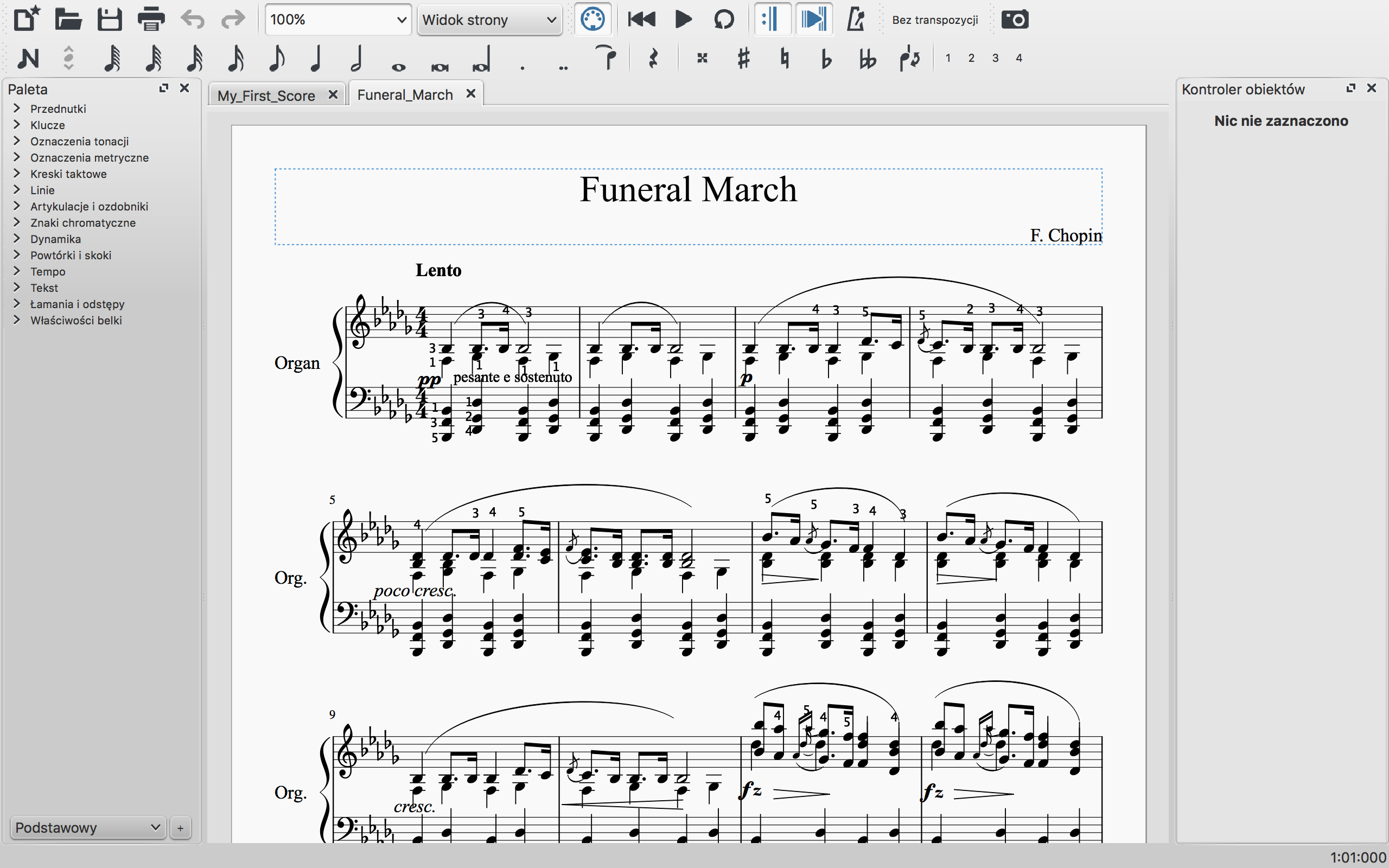The height and width of the screenshot is (868, 1389).
Task: Select the sharp accidental icon
Action: point(743,58)
